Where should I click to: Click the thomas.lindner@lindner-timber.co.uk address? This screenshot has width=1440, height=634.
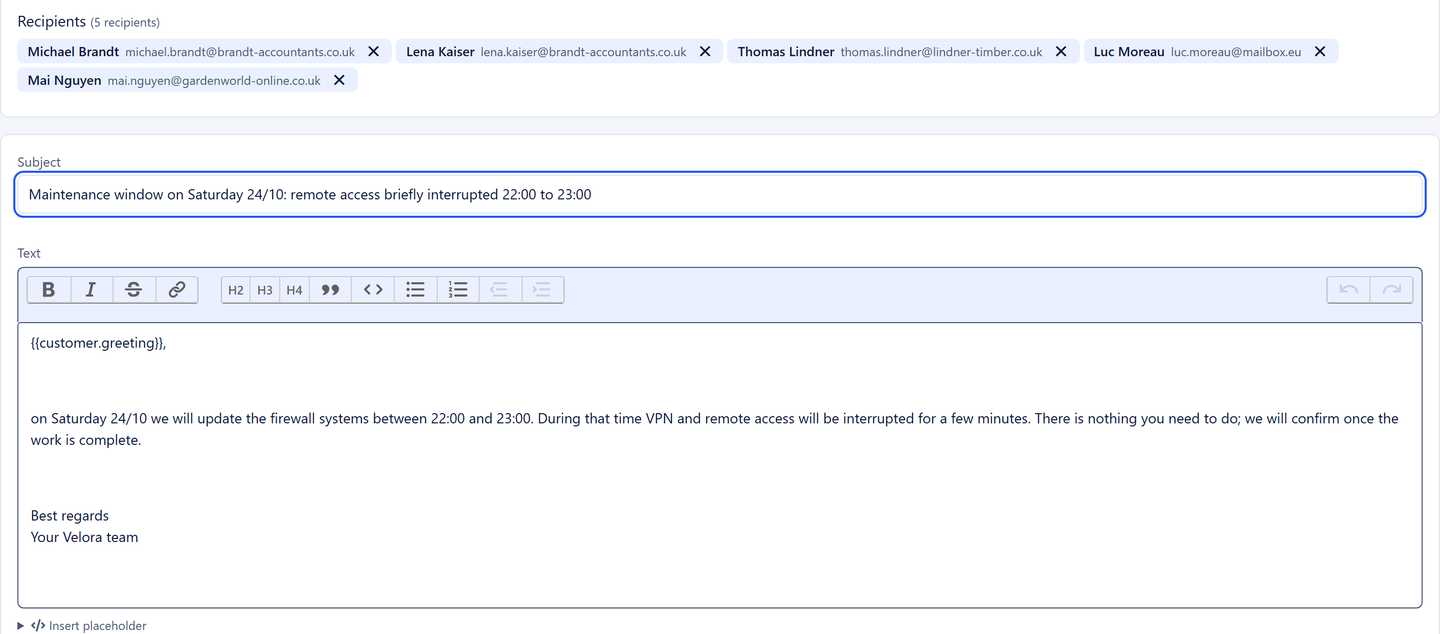click(942, 52)
